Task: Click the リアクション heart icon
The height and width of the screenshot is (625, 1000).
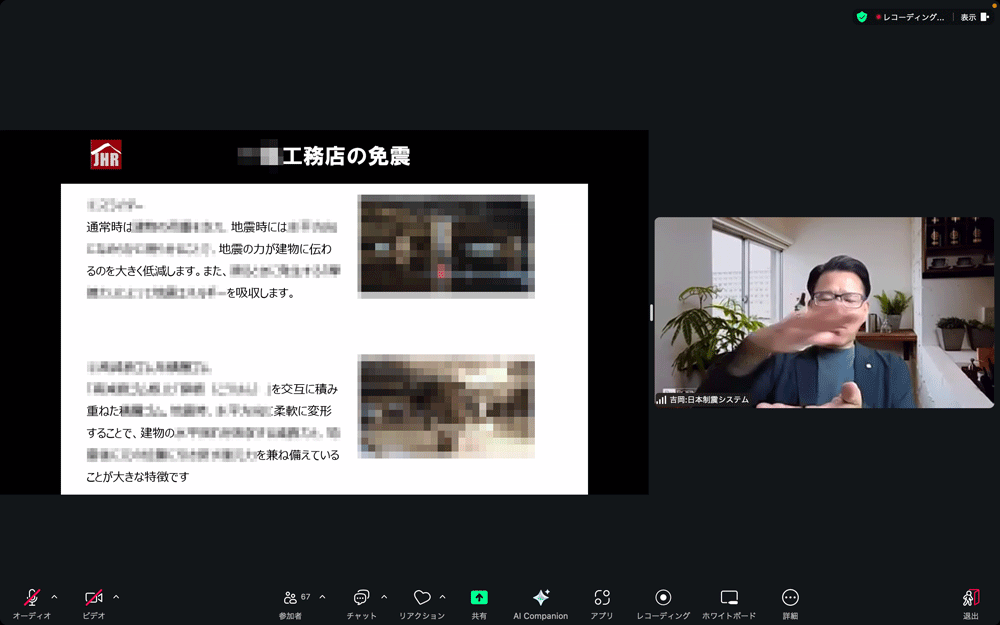Action: click(422, 598)
